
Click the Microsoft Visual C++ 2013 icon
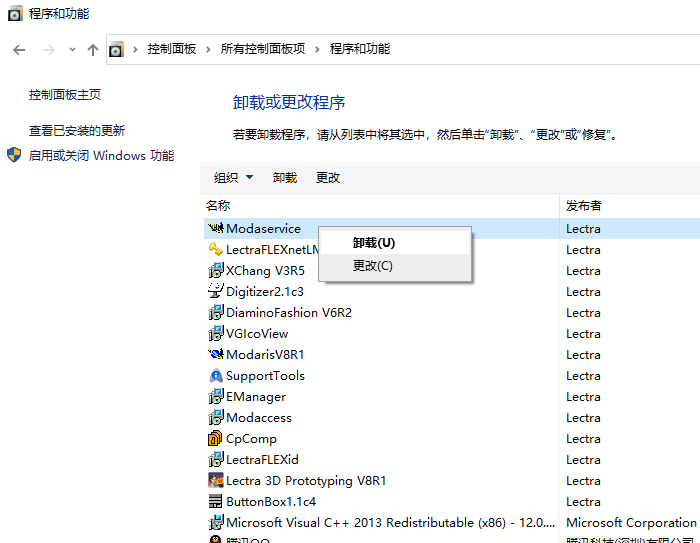point(216,522)
